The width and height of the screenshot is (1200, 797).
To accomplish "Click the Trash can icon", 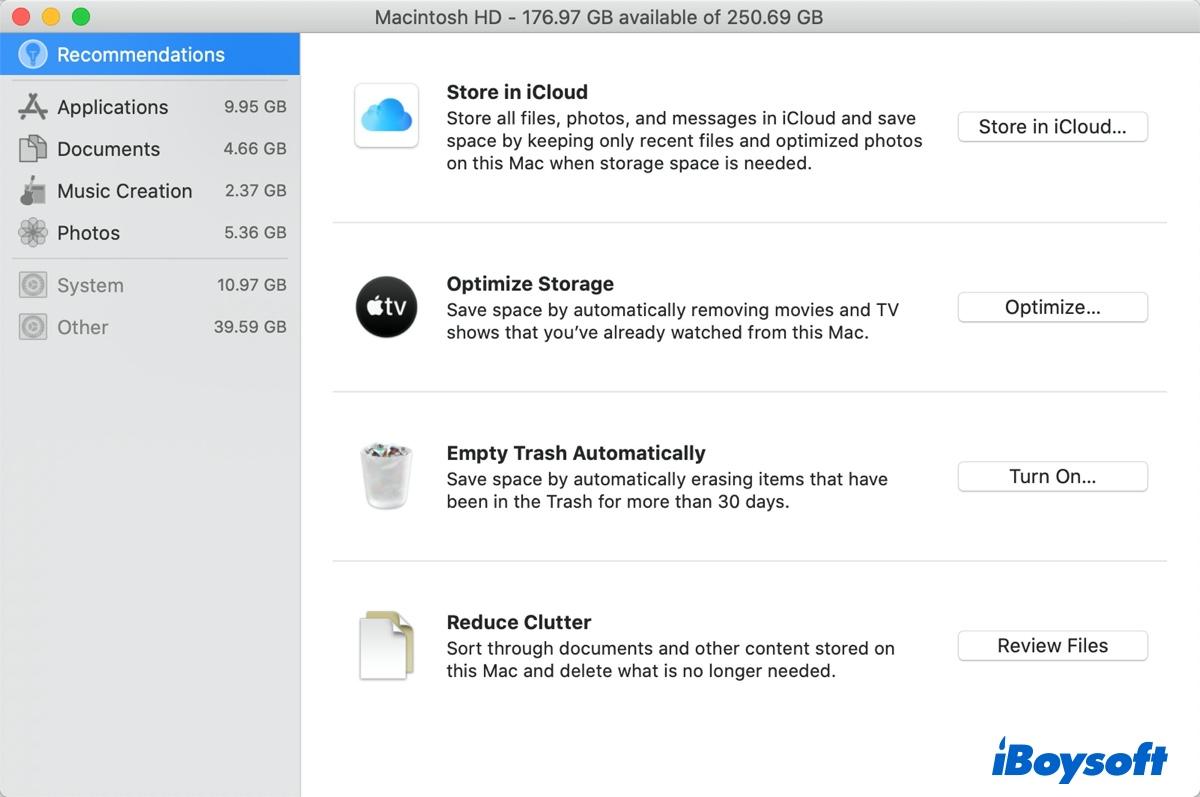I will (386, 476).
